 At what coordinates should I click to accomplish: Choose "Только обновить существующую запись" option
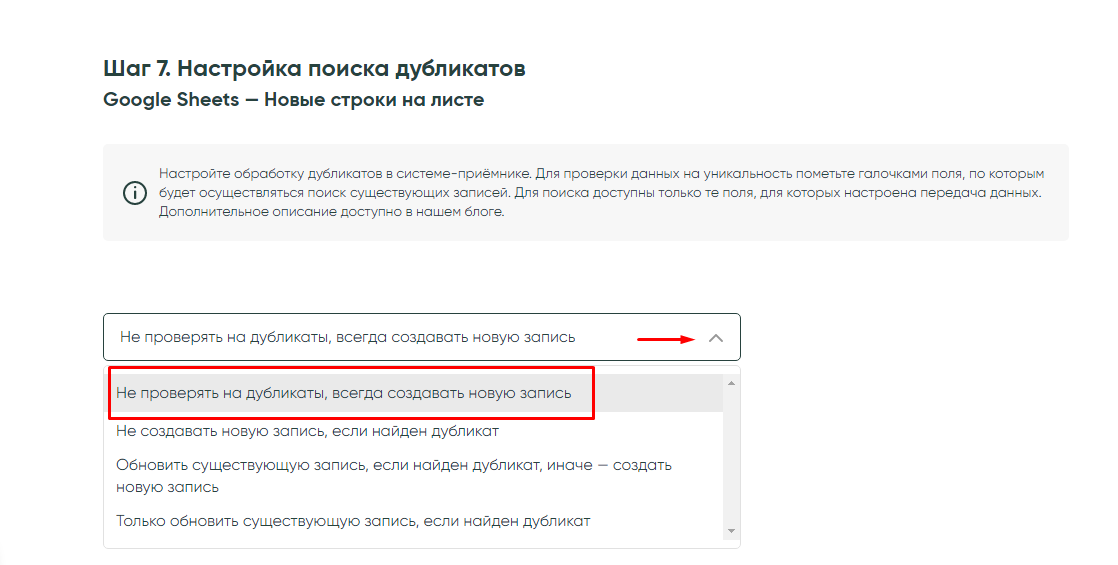click(x=353, y=521)
